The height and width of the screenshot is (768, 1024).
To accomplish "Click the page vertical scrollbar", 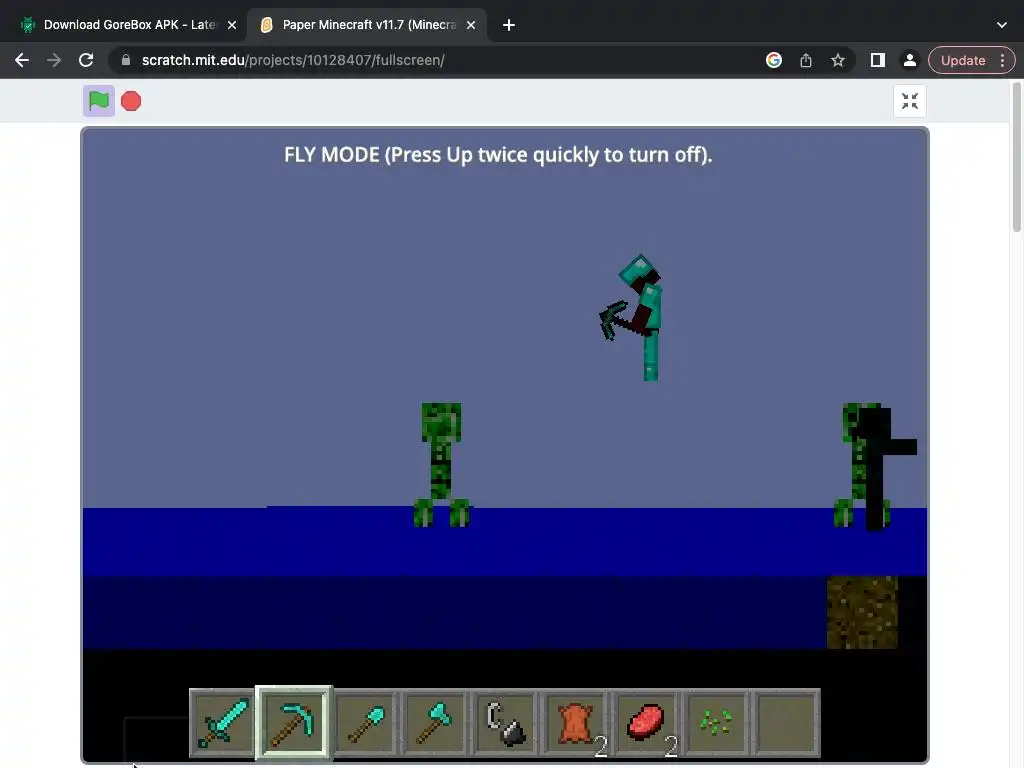I will click(1017, 157).
